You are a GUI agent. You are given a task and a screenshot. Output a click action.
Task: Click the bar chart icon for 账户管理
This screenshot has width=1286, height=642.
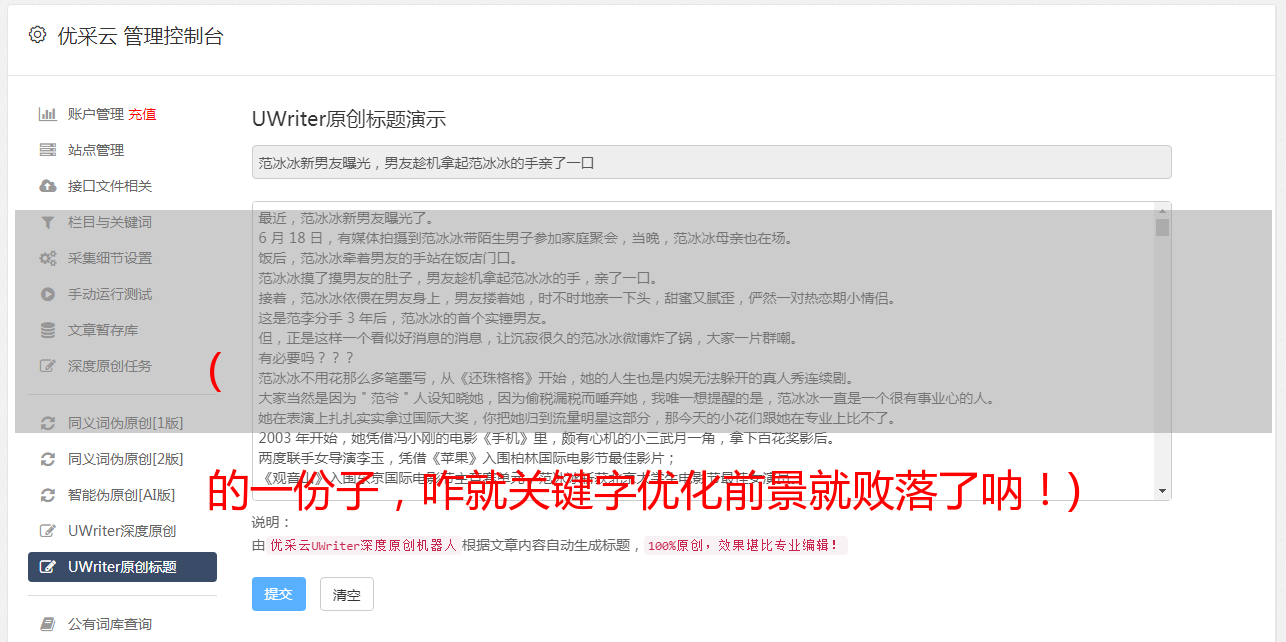[x=47, y=114]
